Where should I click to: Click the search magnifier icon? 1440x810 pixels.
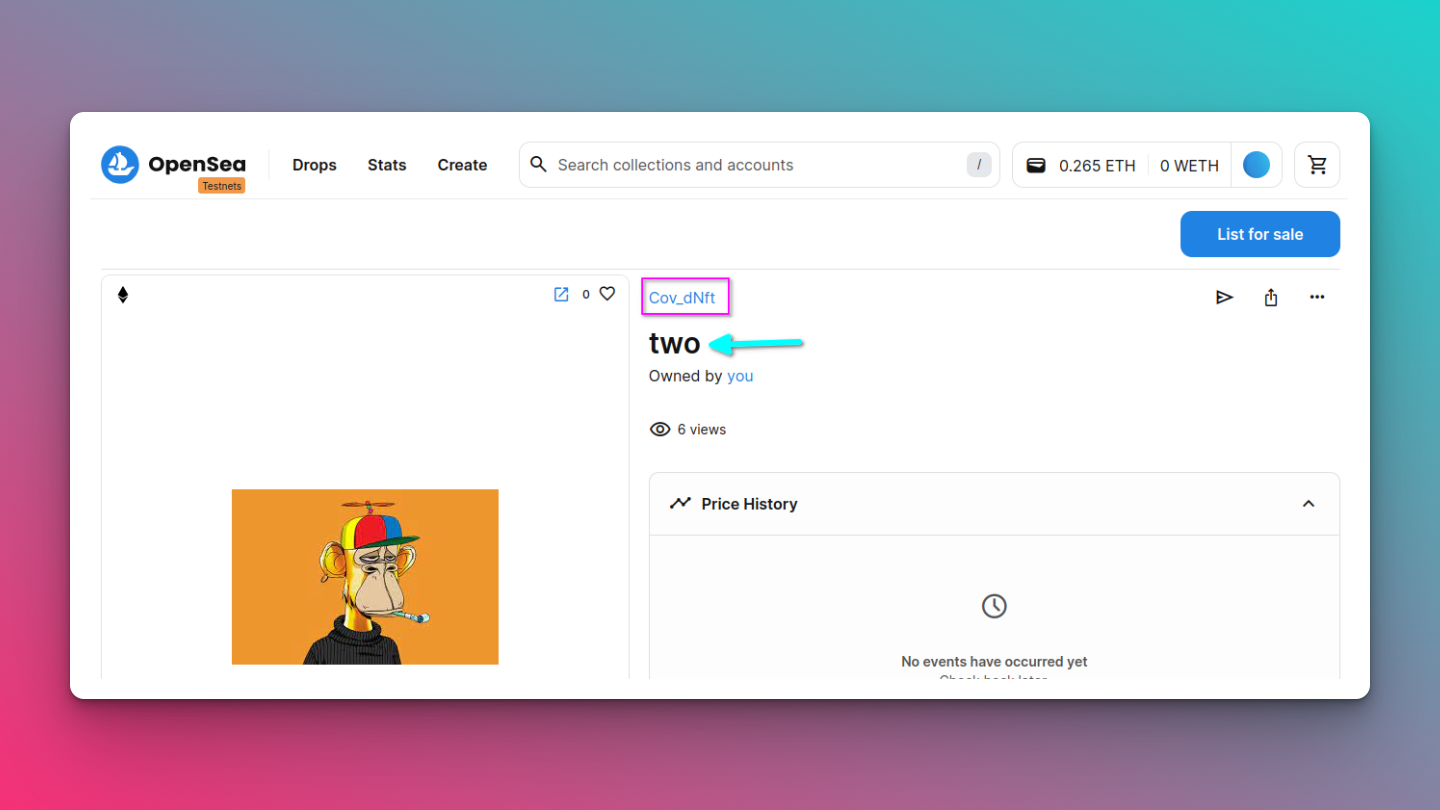click(538, 164)
